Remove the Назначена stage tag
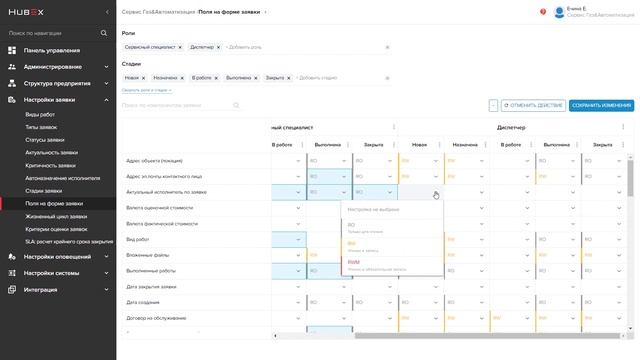Screen dimensions: 640x360 [182, 78]
